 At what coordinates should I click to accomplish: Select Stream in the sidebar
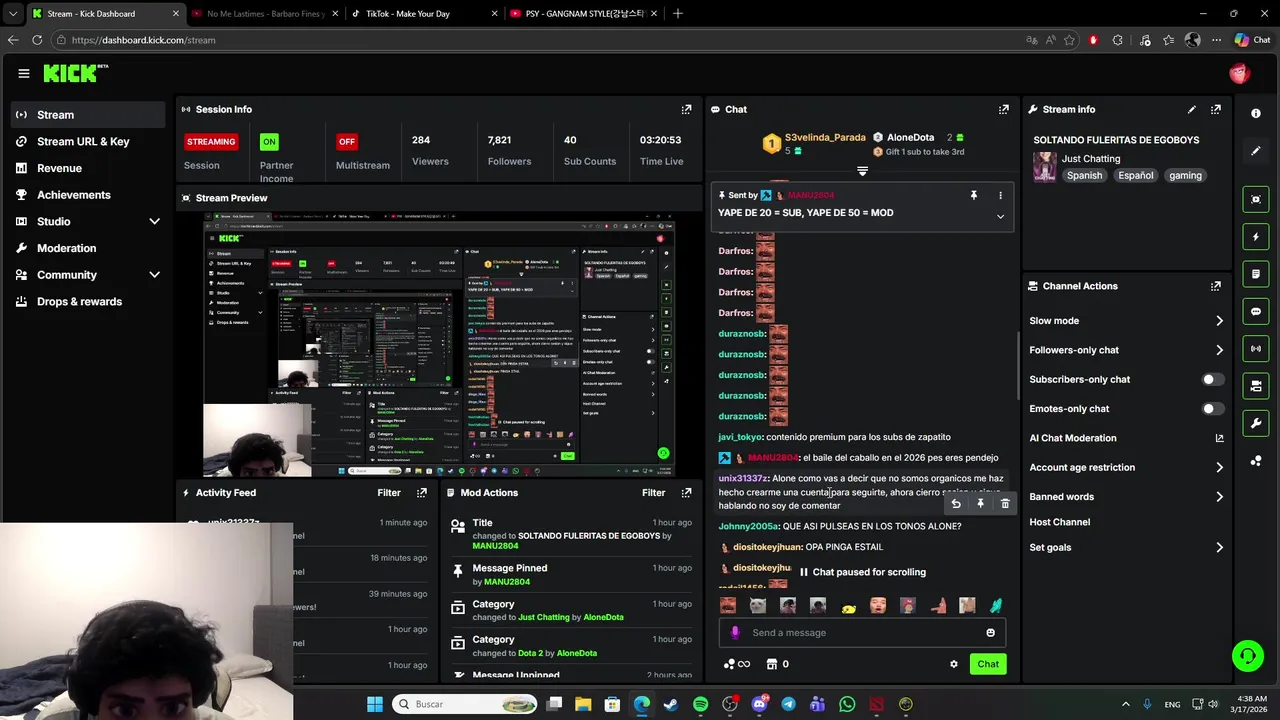pyautogui.click(x=88, y=114)
